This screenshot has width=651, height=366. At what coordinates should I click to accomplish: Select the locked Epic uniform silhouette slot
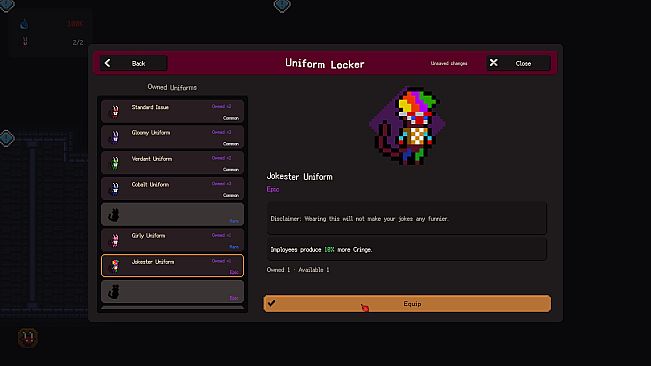[172, 291]
